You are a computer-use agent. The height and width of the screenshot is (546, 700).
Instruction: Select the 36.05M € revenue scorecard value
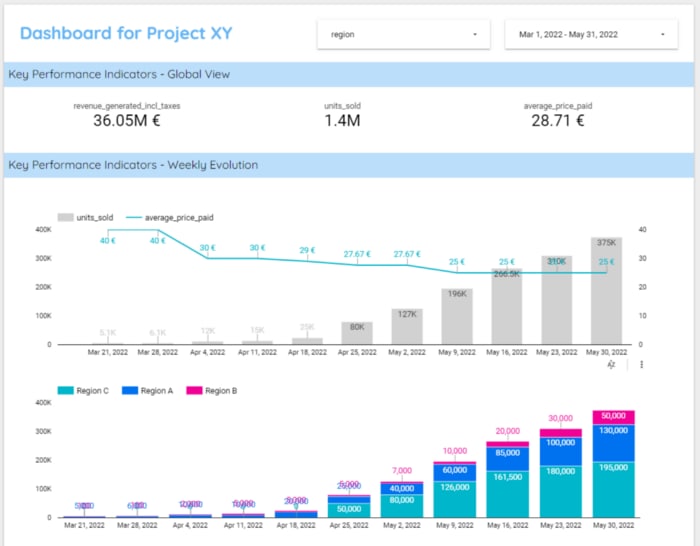click(127, 121)
